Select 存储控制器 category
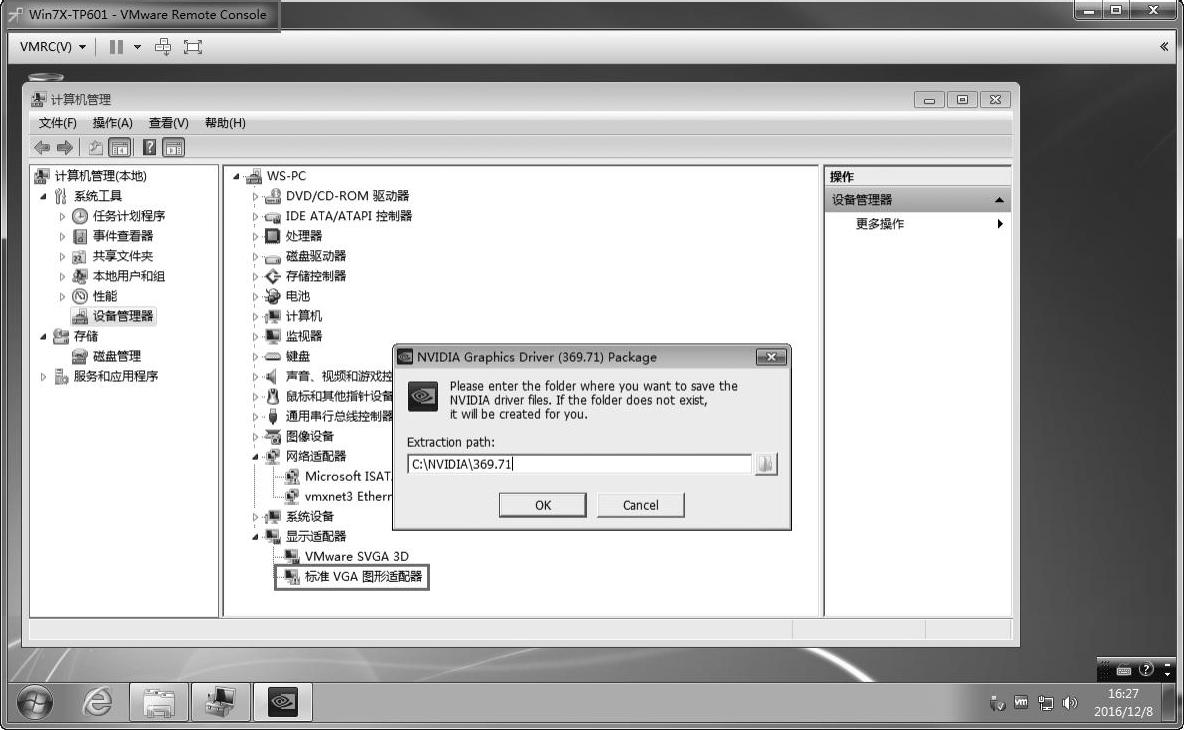Viewport: 1184px width, 730px height. [316, 276]
